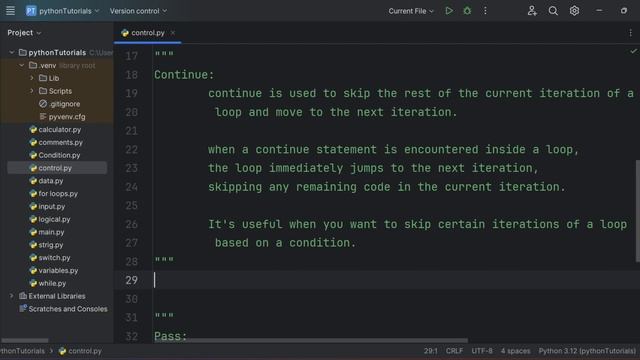Open Code With Me user icon
The height and width of the screenshot is (360, 640).
(x=532, y=11)
